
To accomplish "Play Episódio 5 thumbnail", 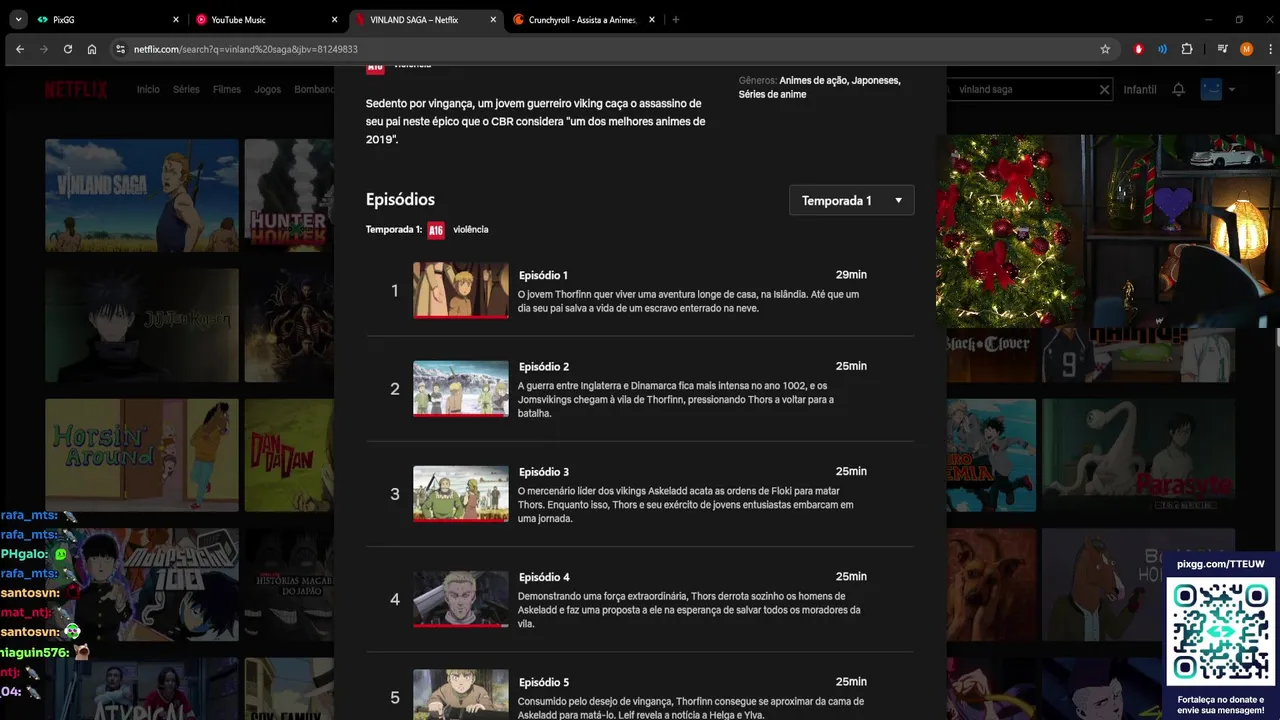I will click(x=461, y=695).
